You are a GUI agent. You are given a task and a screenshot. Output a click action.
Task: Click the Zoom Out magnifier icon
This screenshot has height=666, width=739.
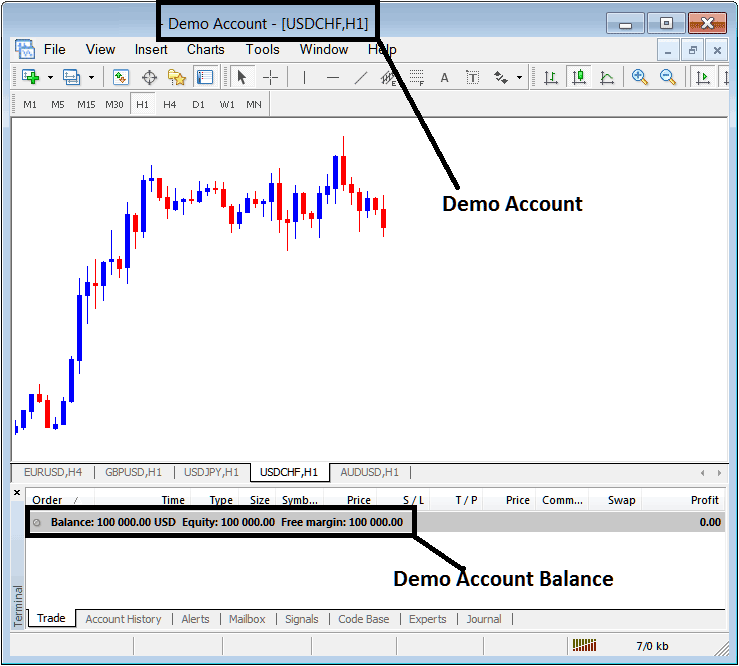[667, 77]
